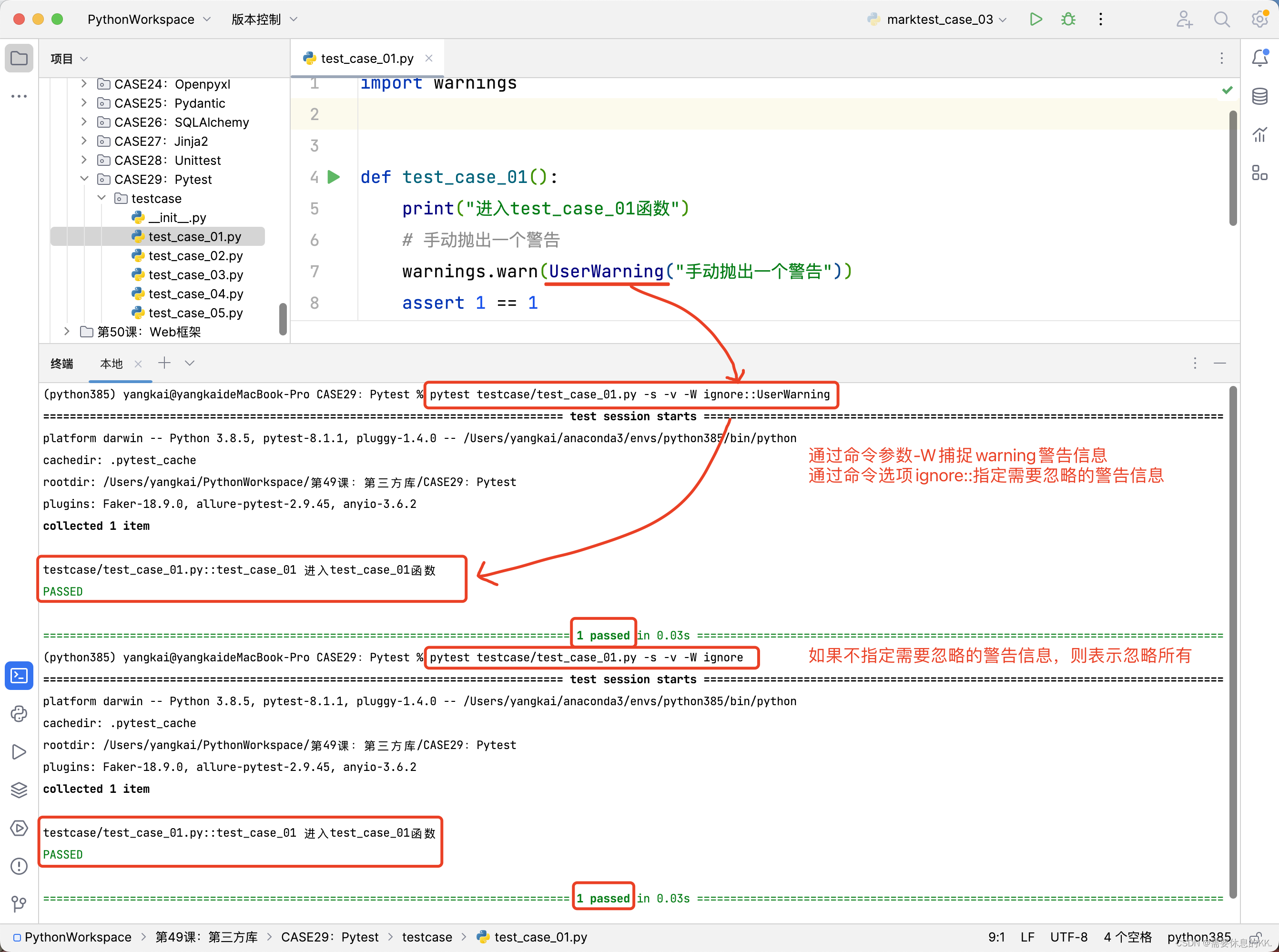Open the Git version control tool icon

[x=19, y=903]
